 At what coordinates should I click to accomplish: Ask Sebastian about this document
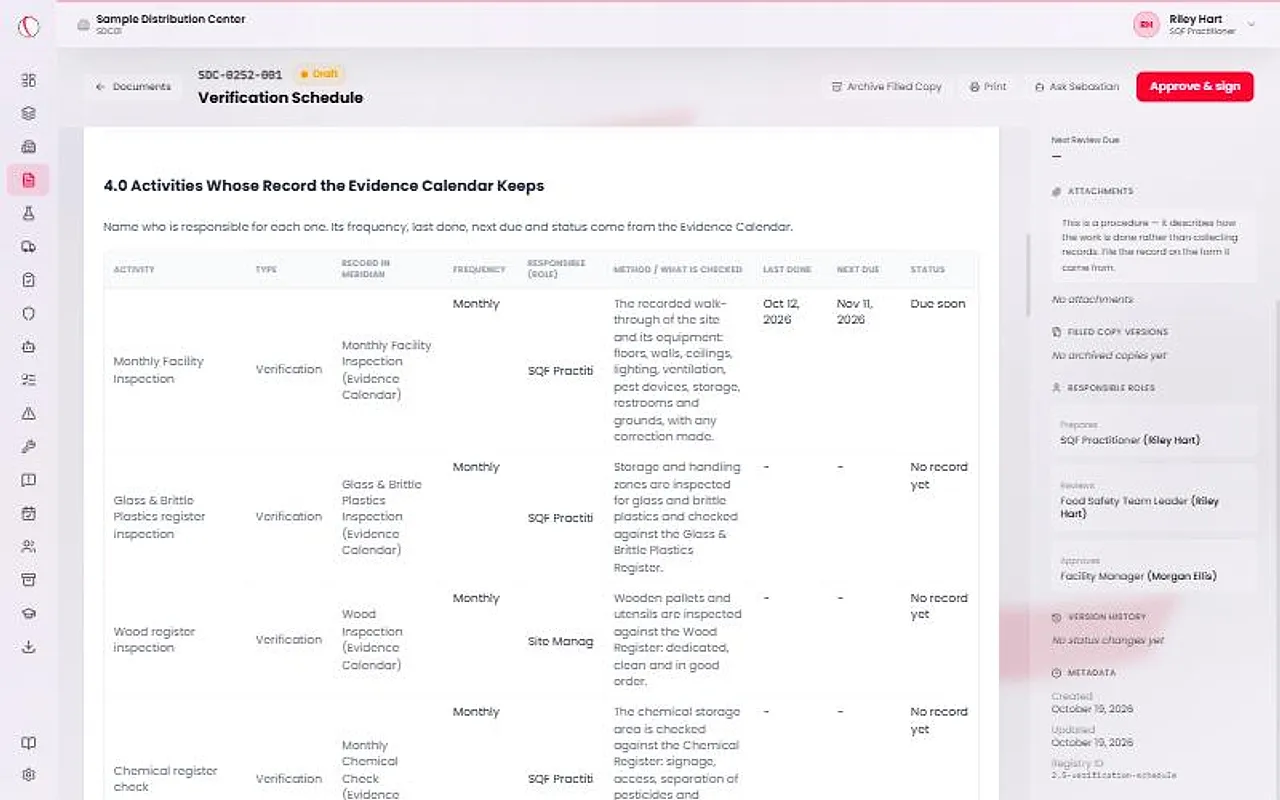1077,87
